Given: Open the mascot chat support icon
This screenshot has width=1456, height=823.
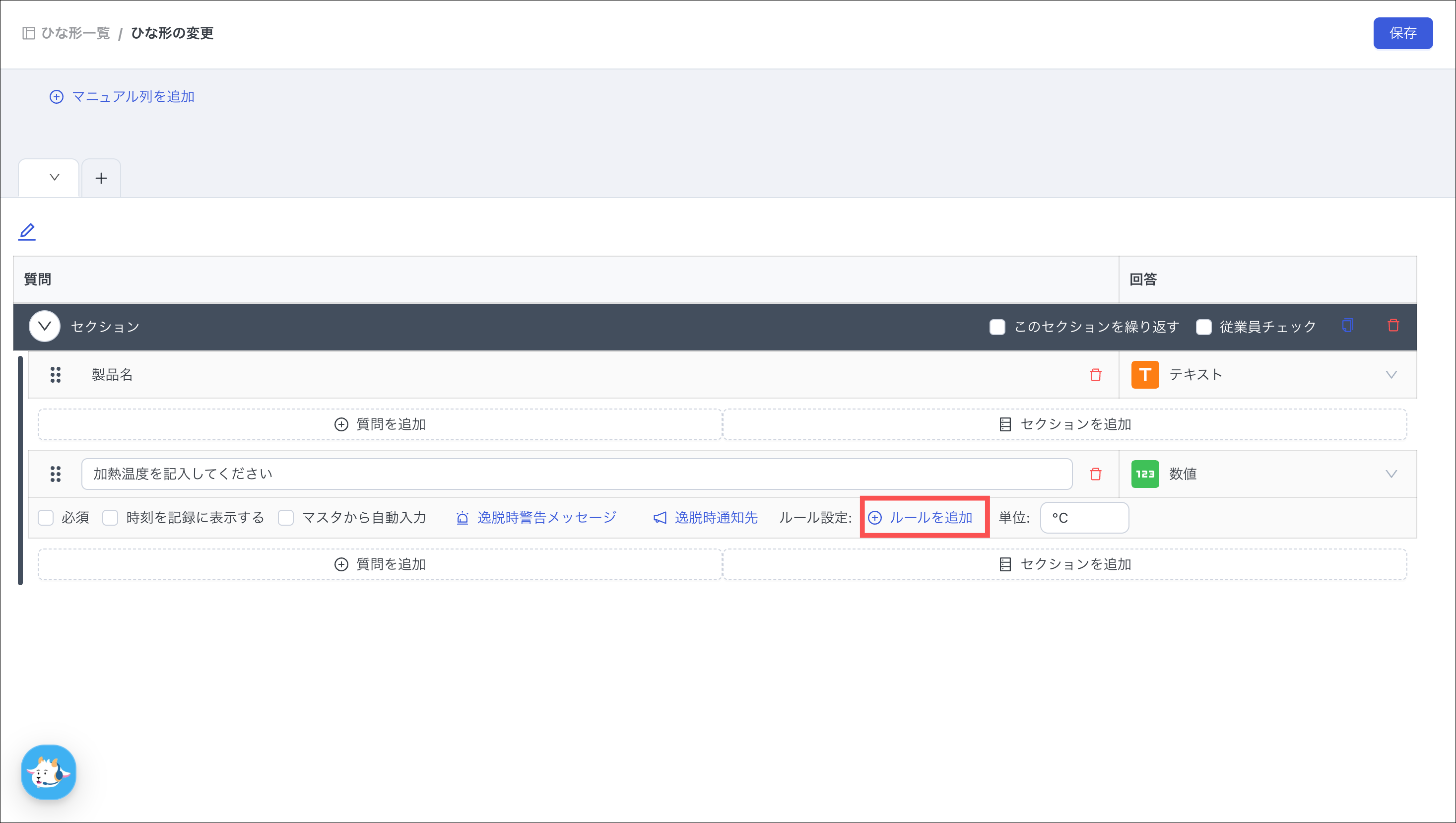Looking at the screenshot, I should [49, 772].
